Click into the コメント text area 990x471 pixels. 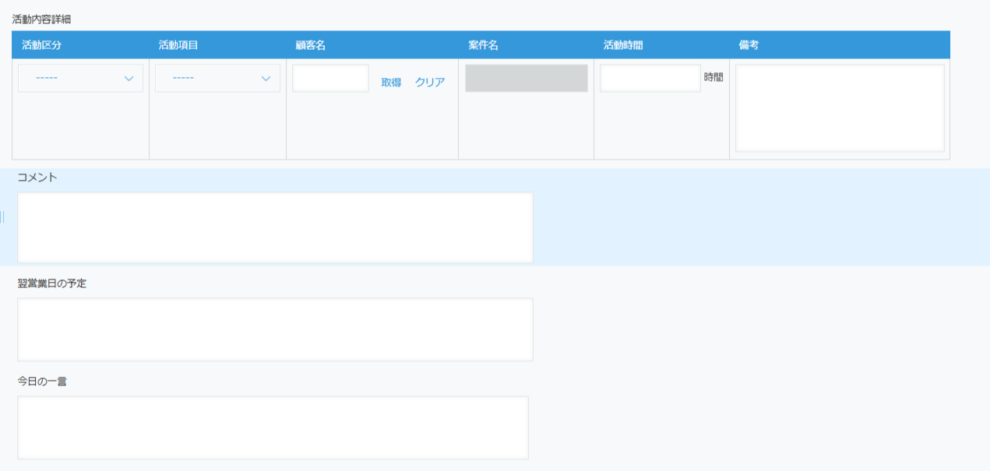[275, 227]
